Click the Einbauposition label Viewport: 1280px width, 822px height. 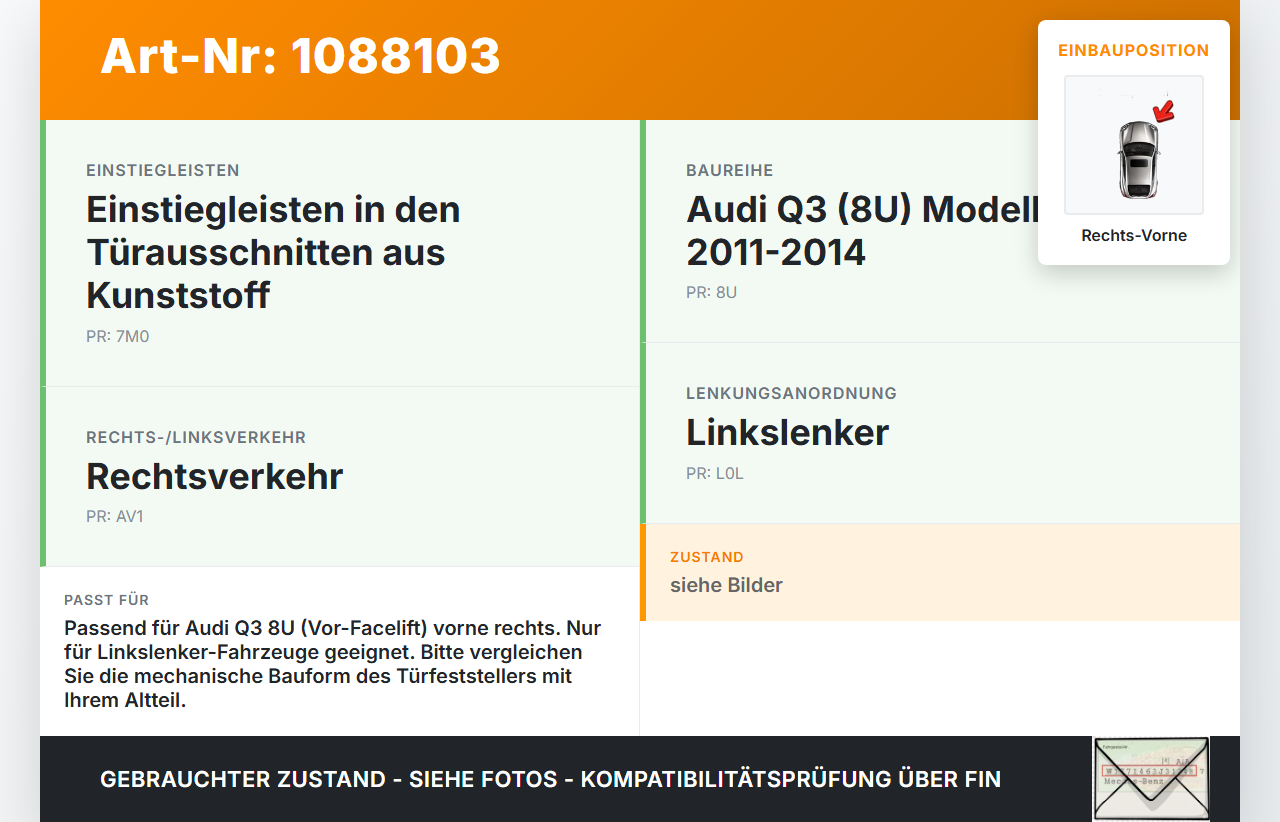click(1134, 50)
